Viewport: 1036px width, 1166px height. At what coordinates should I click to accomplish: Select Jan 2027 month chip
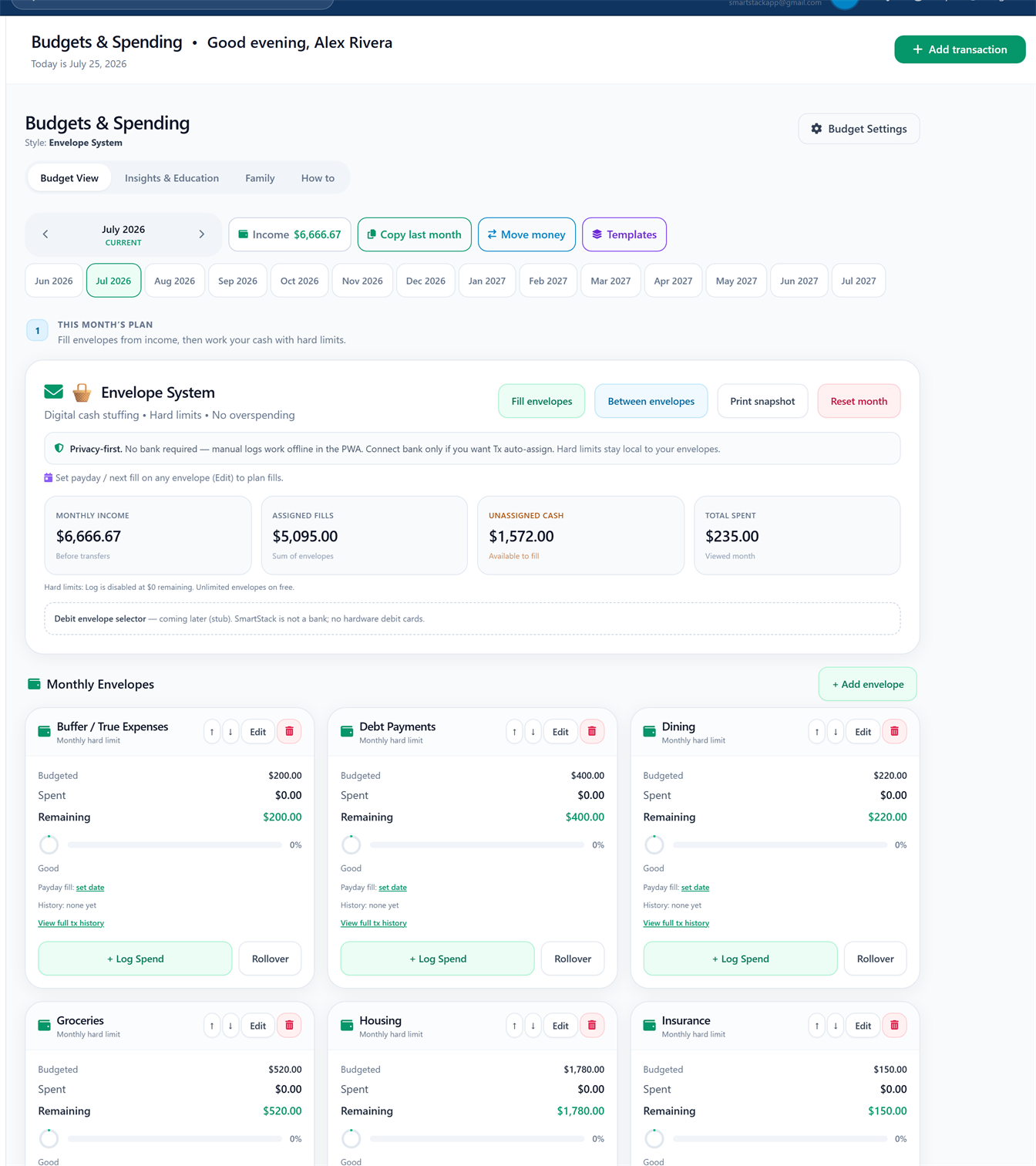click(487, 281)
